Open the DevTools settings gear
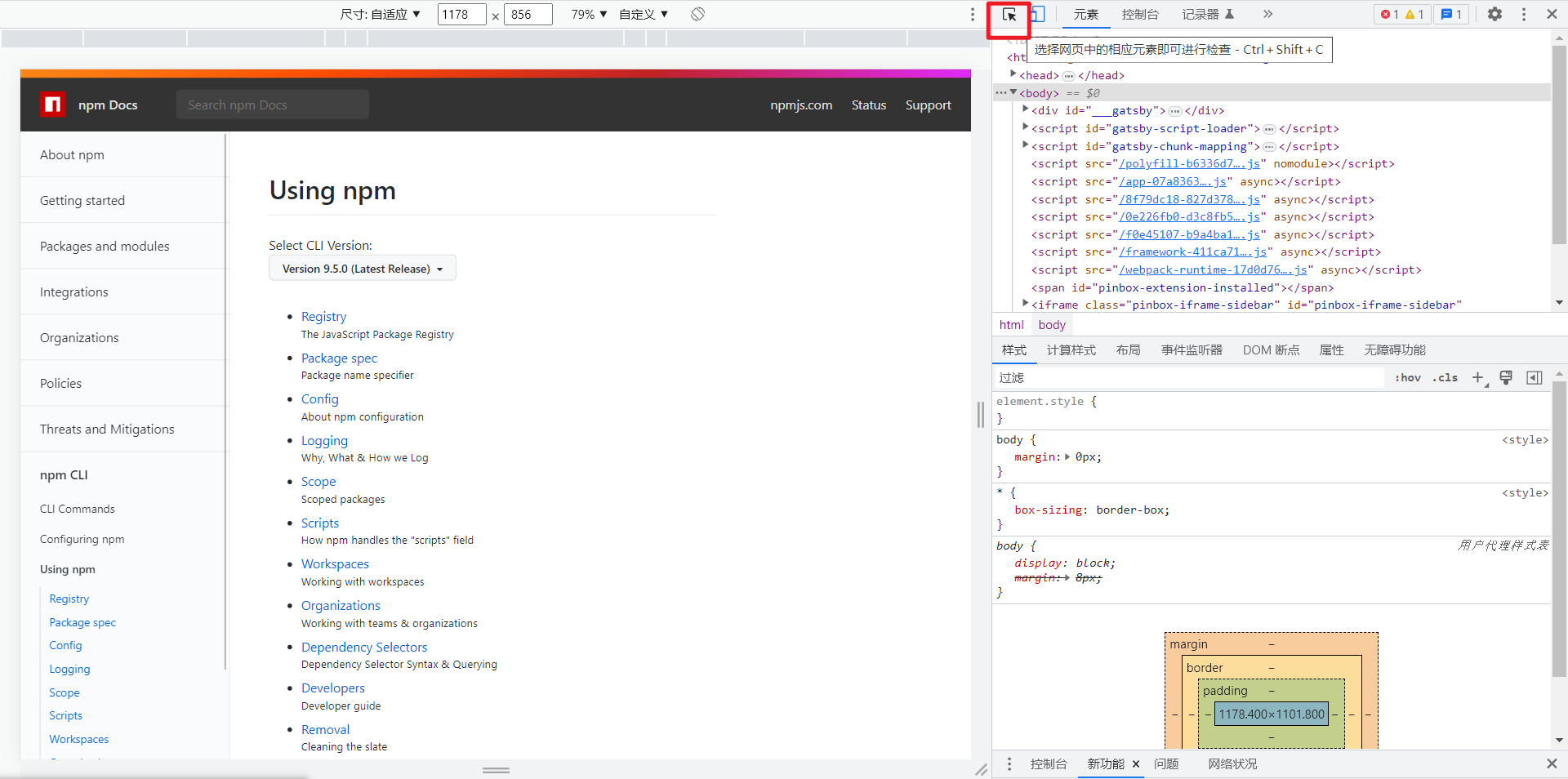This screenshot has height=779, width=1568. point(1494,14)
